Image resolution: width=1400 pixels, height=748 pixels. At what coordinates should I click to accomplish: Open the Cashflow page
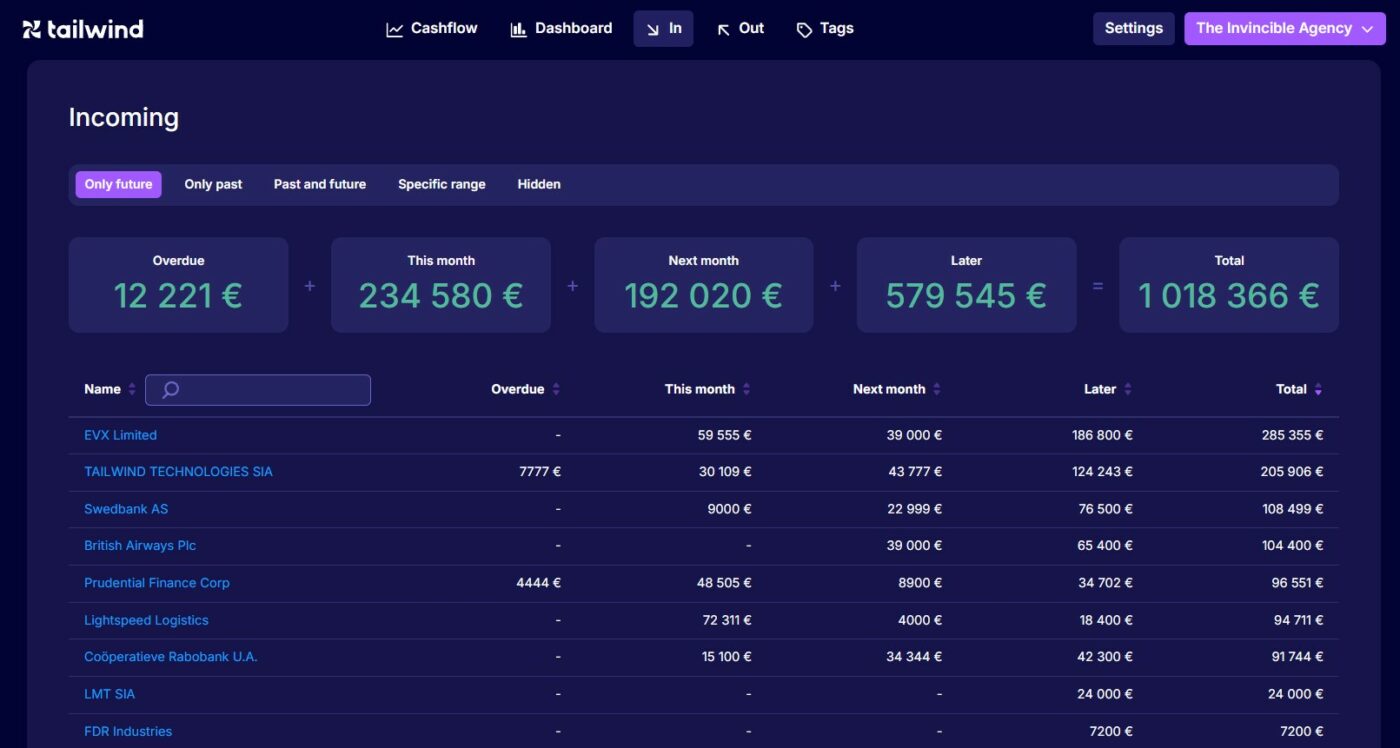pyautogui.click(x=432, y=29)
